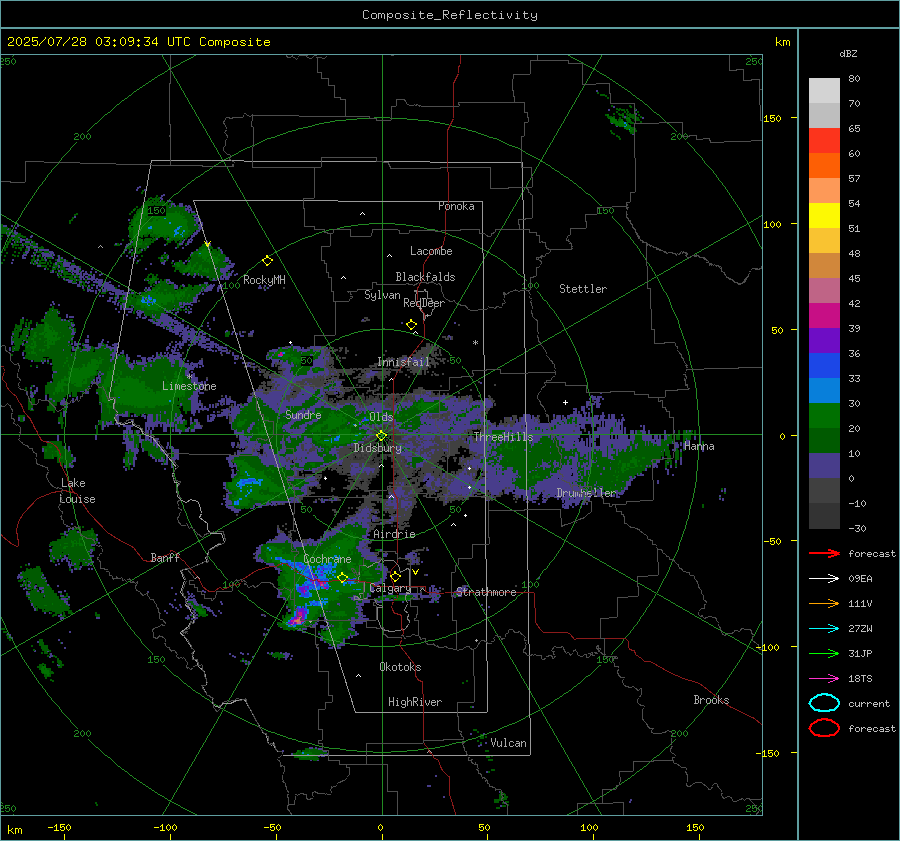Click the Blackfalds town label

click(x=425, y=277)
